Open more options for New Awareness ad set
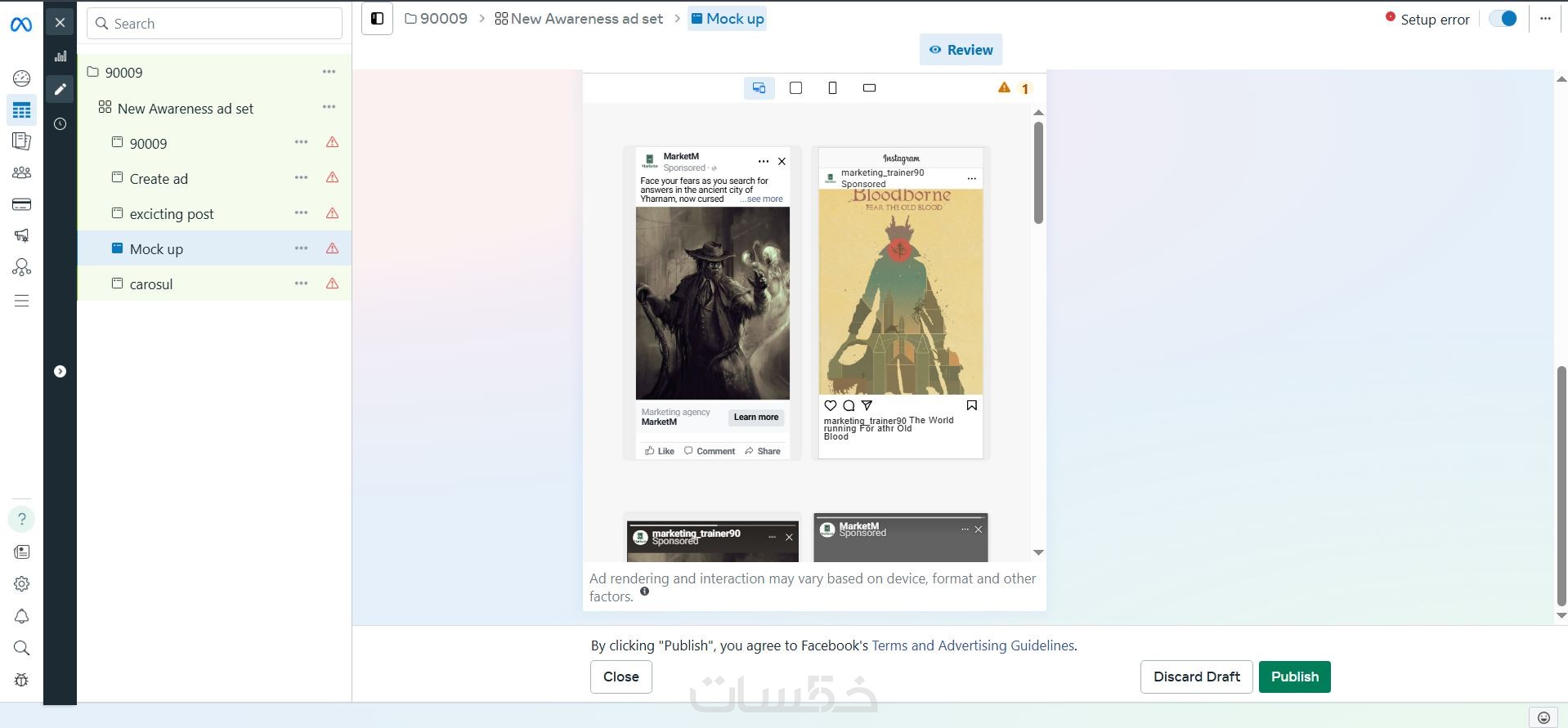 (329, 107)
